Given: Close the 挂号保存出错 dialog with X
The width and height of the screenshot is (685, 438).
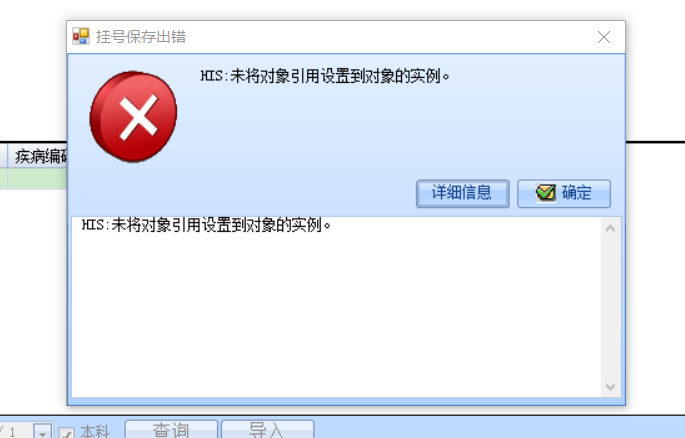Looking at the screenshot, I should [x=604, y=37].
